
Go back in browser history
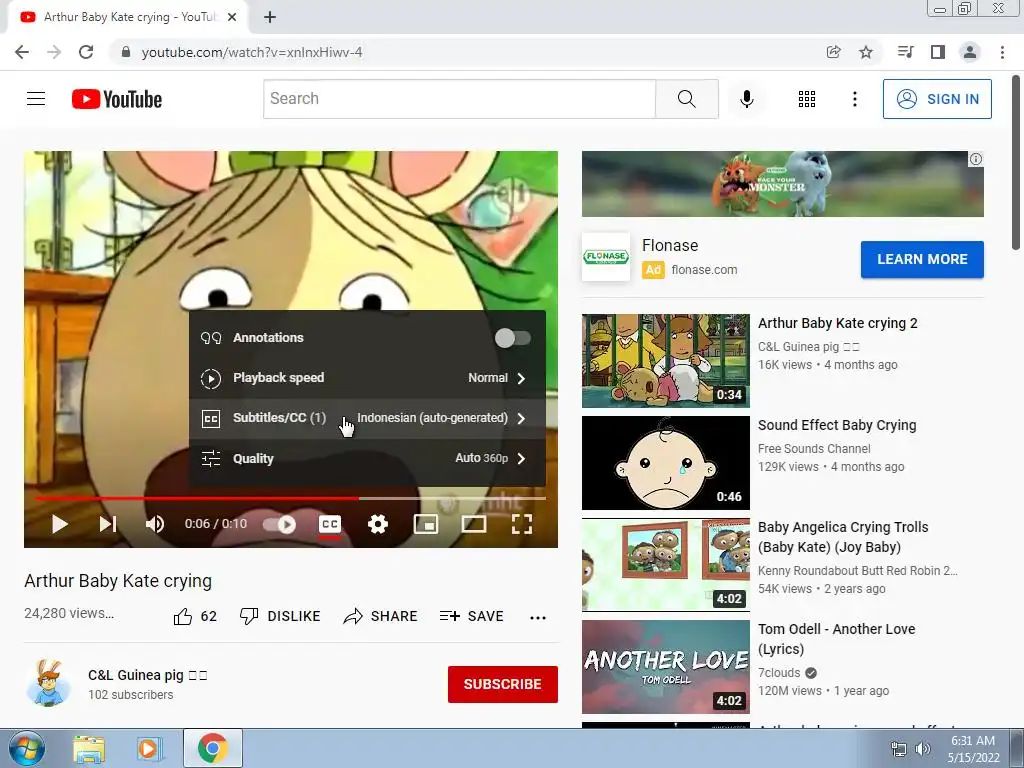(x=22, y=52)
